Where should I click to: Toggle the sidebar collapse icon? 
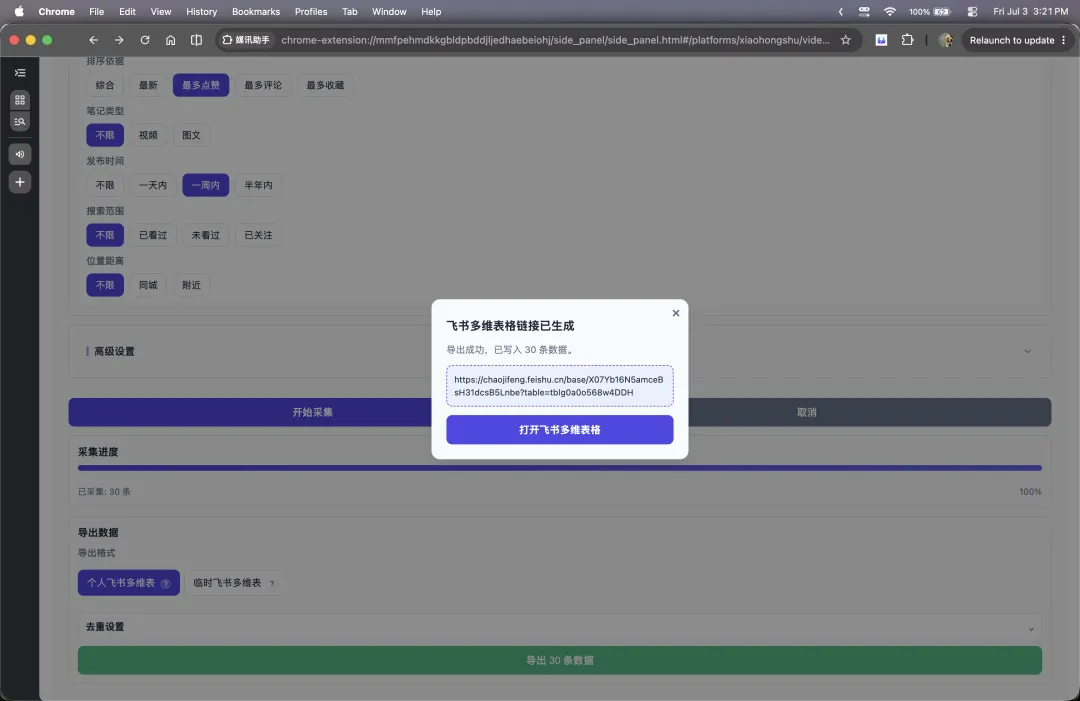20,73
